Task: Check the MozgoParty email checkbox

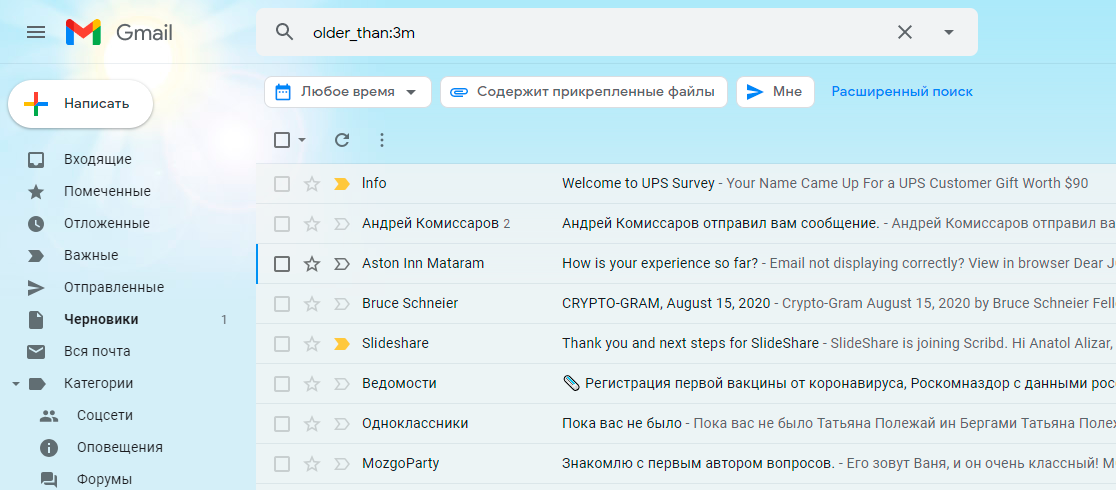Action: 282,464
